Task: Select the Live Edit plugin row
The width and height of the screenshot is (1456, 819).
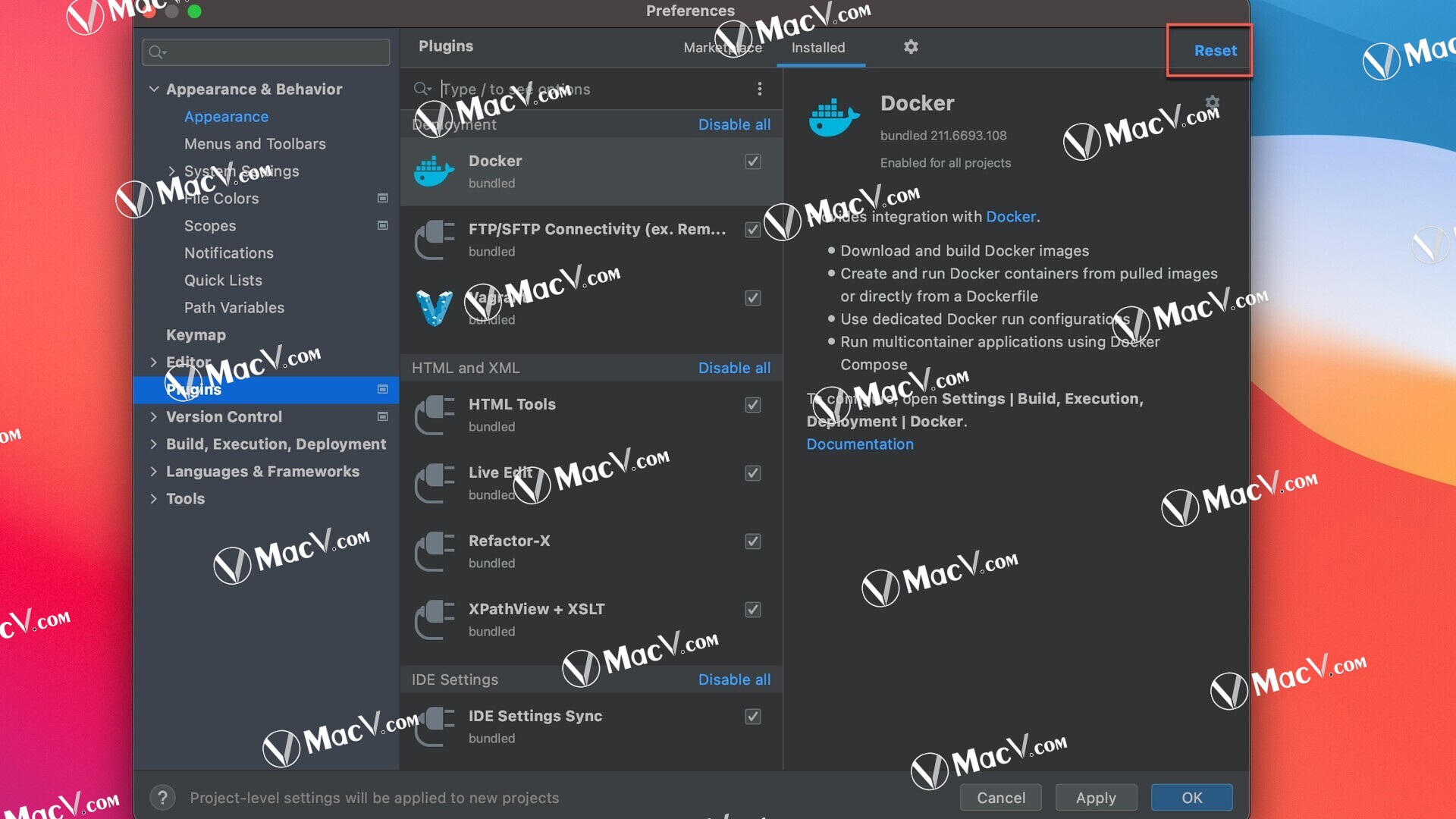Action: click(591, 483)
